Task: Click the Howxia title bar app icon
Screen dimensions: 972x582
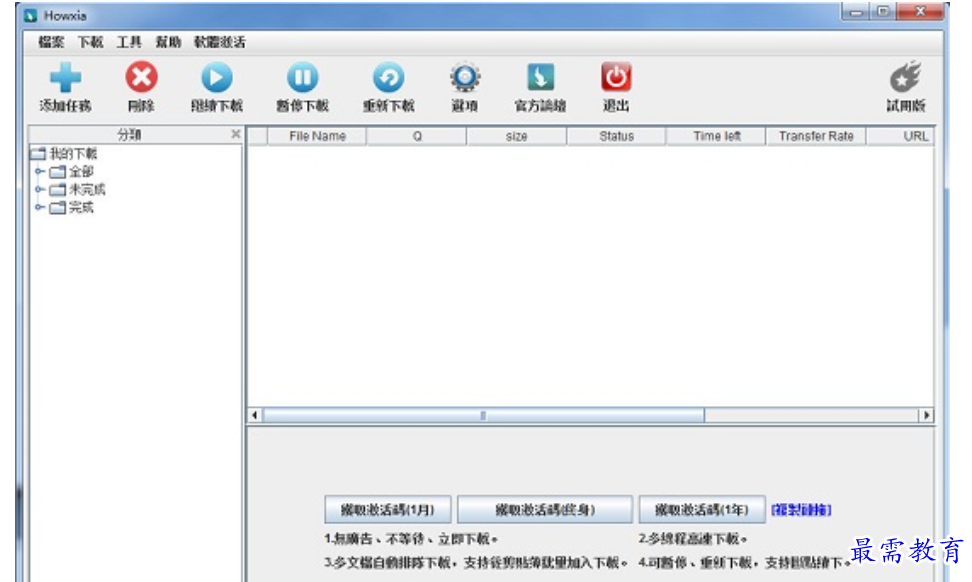Action: 30,15
